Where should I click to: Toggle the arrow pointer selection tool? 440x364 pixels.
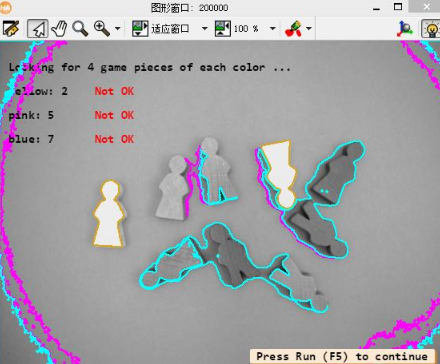(x=37, y=29)
